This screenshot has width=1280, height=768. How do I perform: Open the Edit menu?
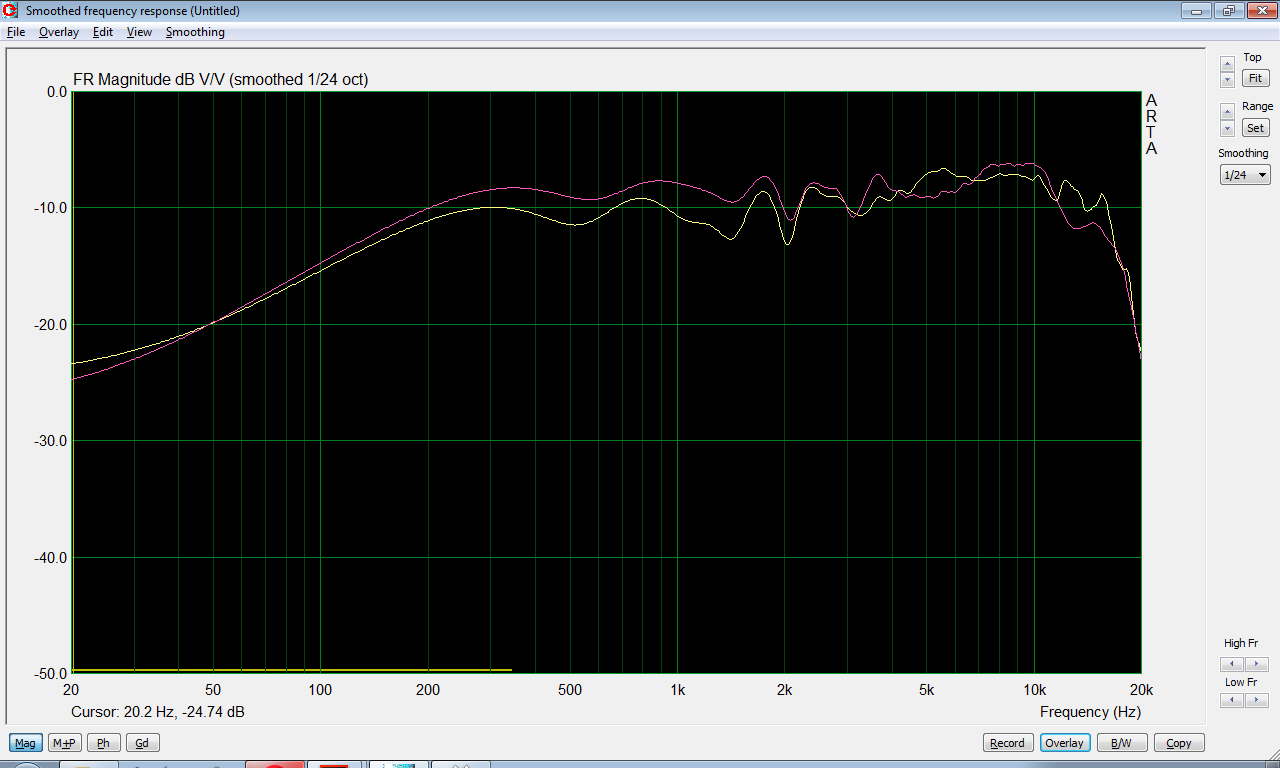pyautogui.click(x=103, y=32)
